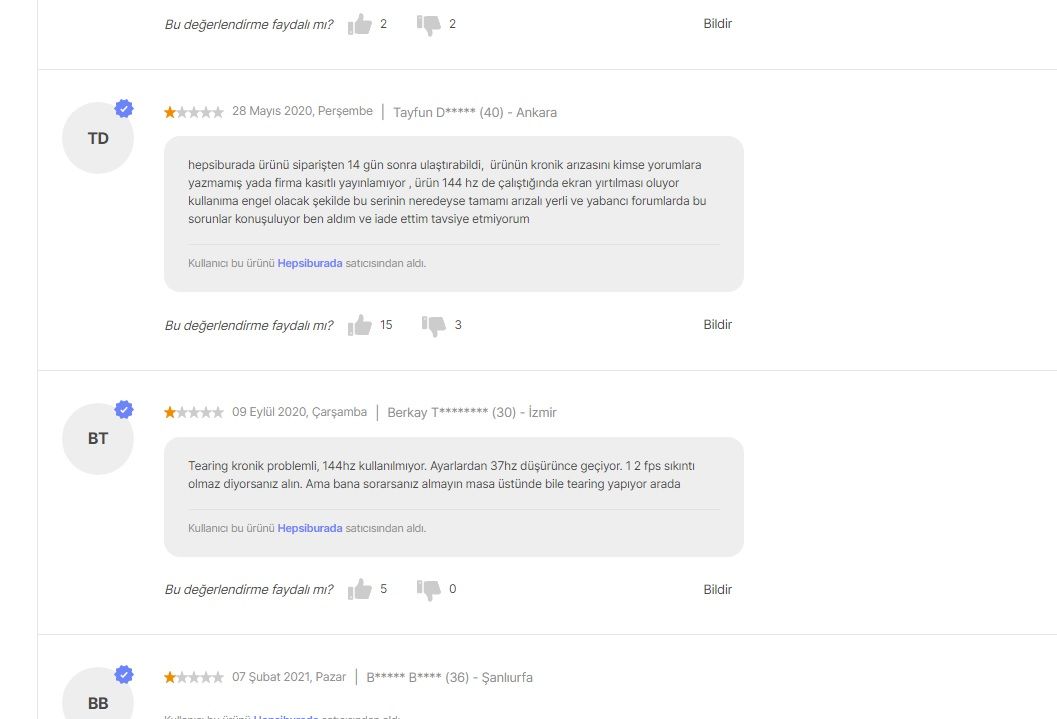Click verified badge on TD avatar
Image resolution: width=1057 pixels, height=719 pixels.
pyautogui.click(x=123, y=108)
